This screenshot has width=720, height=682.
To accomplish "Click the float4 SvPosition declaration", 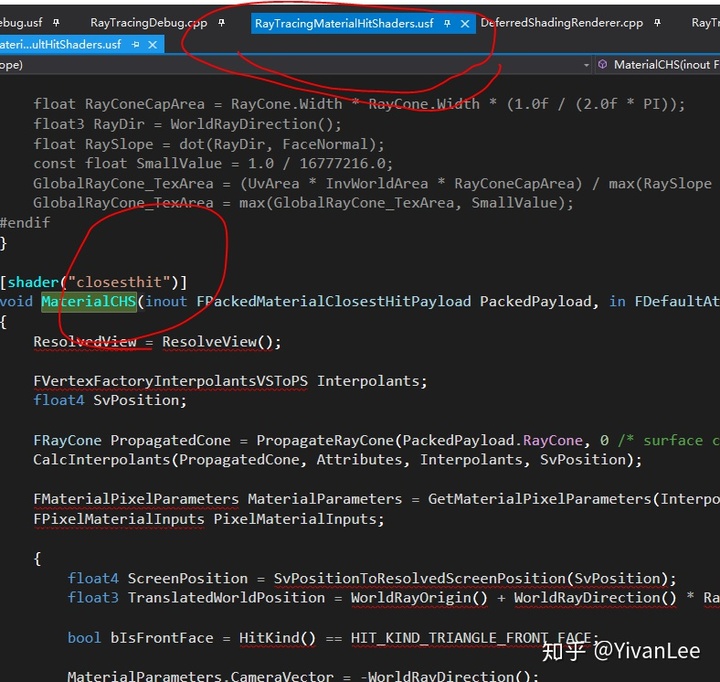I will 110,400.
